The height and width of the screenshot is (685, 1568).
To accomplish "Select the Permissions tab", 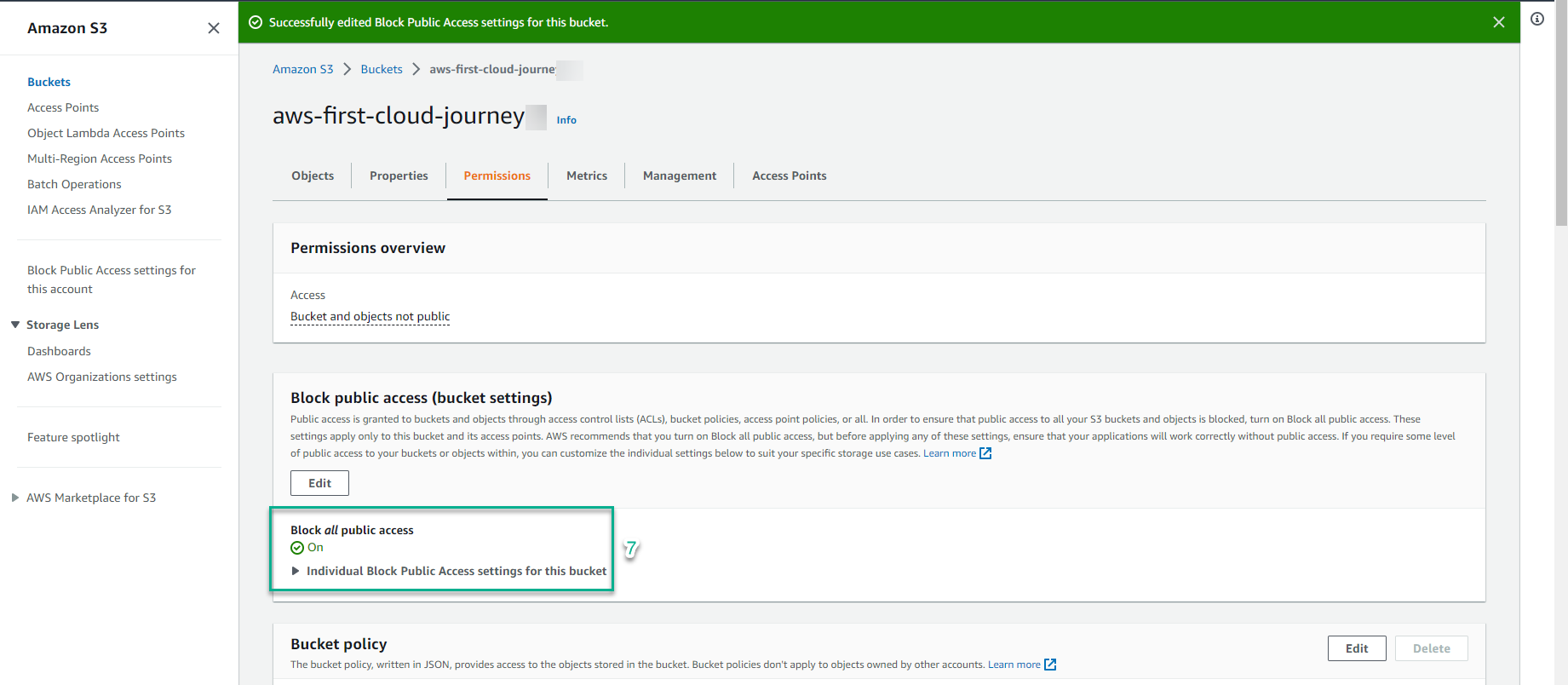I will (x=497, y=176).
